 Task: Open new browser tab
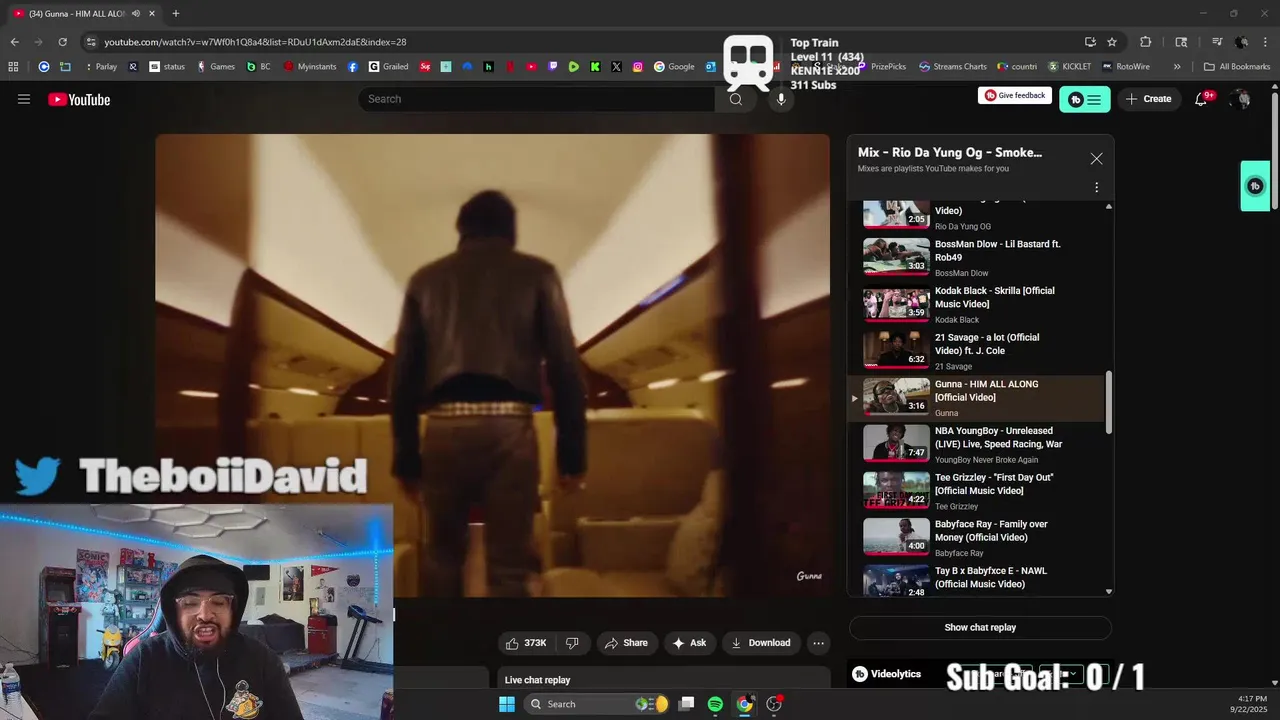coord(175,13)
